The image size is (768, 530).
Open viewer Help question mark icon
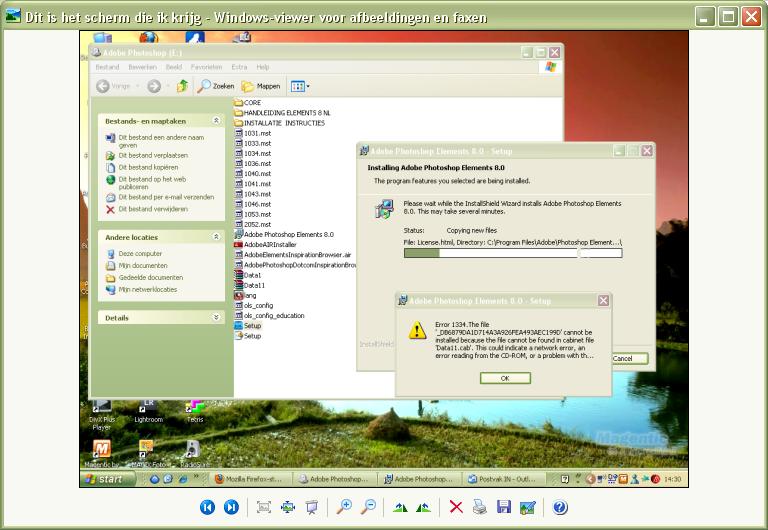click(x=560, y=507)
